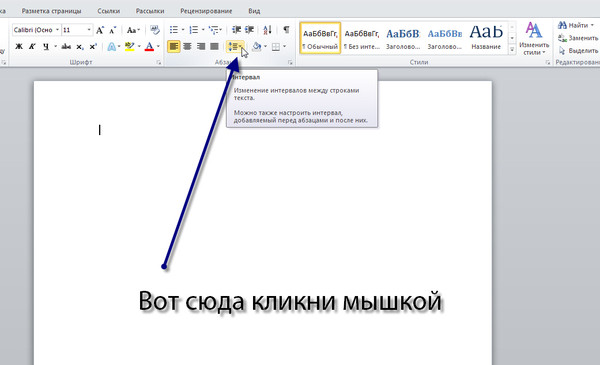Image resolution: width=600 pixels, height=365 pixels.
Task: Click the decrease indent icon
Action: coord(236,29)
